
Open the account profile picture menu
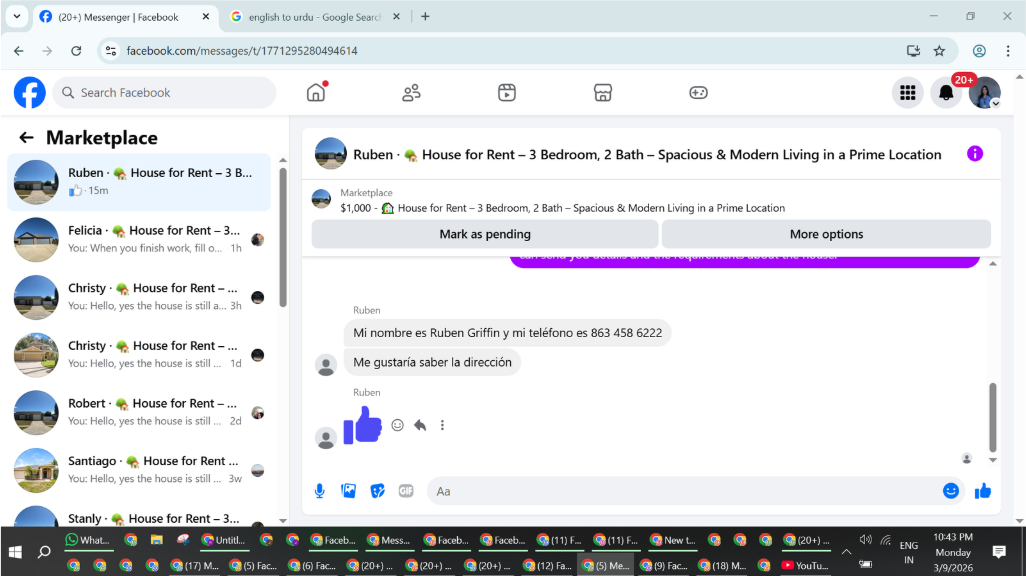[x=985, y=93]
